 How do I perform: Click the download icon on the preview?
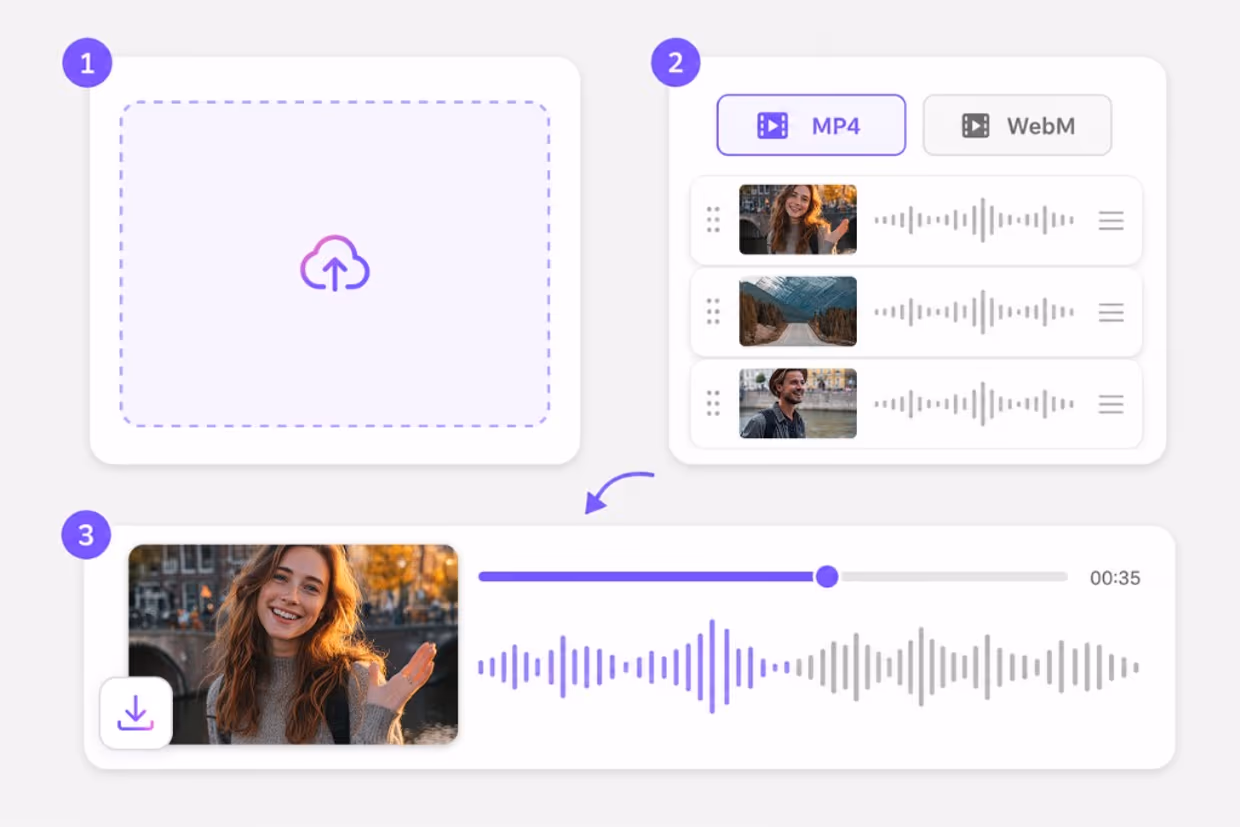(135, 713)
